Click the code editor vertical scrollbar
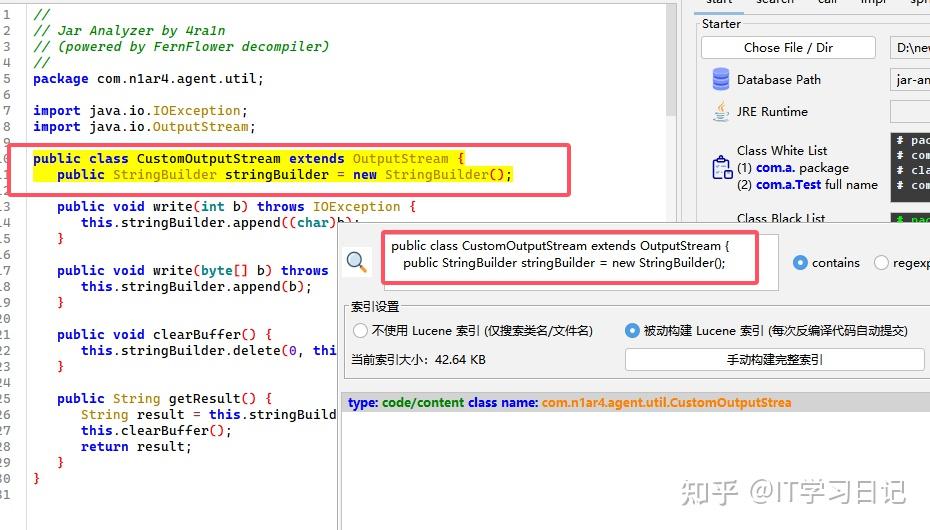Screen dimensions: 930x530 [671, 59]
